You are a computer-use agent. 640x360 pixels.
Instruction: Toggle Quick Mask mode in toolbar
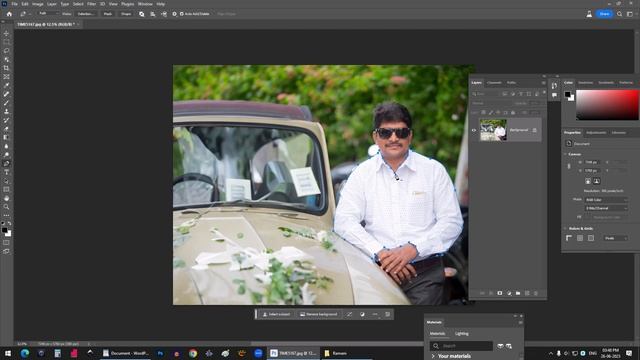pyautogui.click(x=6, y=242)
